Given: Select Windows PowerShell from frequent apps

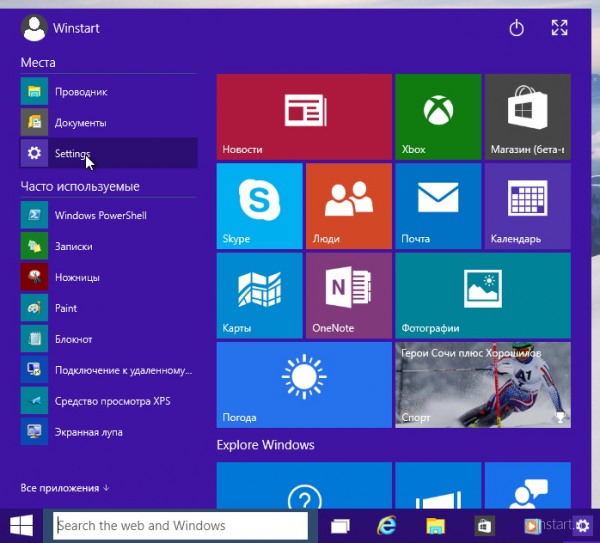Looking at the screenshot, I should point(108,215).
